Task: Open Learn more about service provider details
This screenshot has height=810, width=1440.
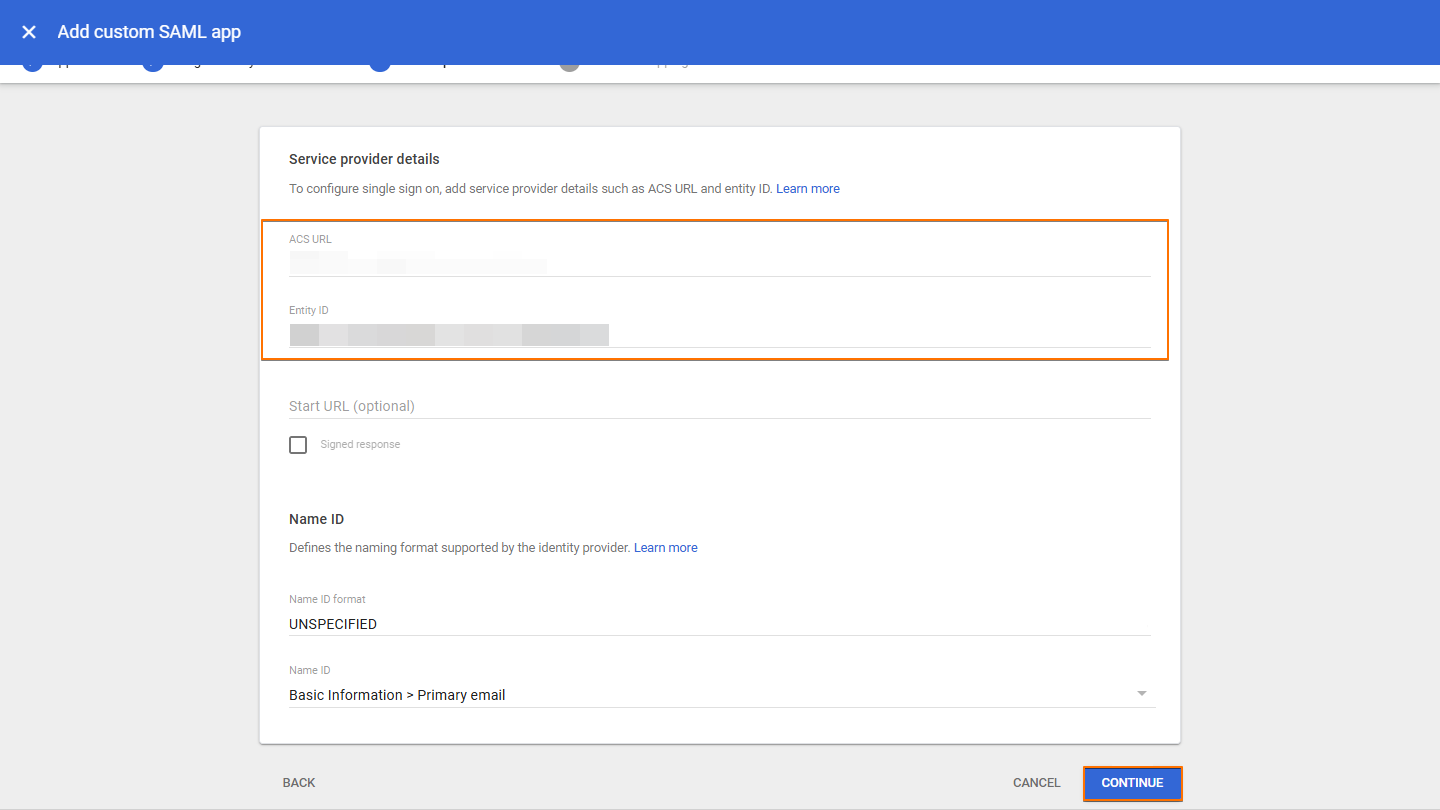Action: [807, 188]
